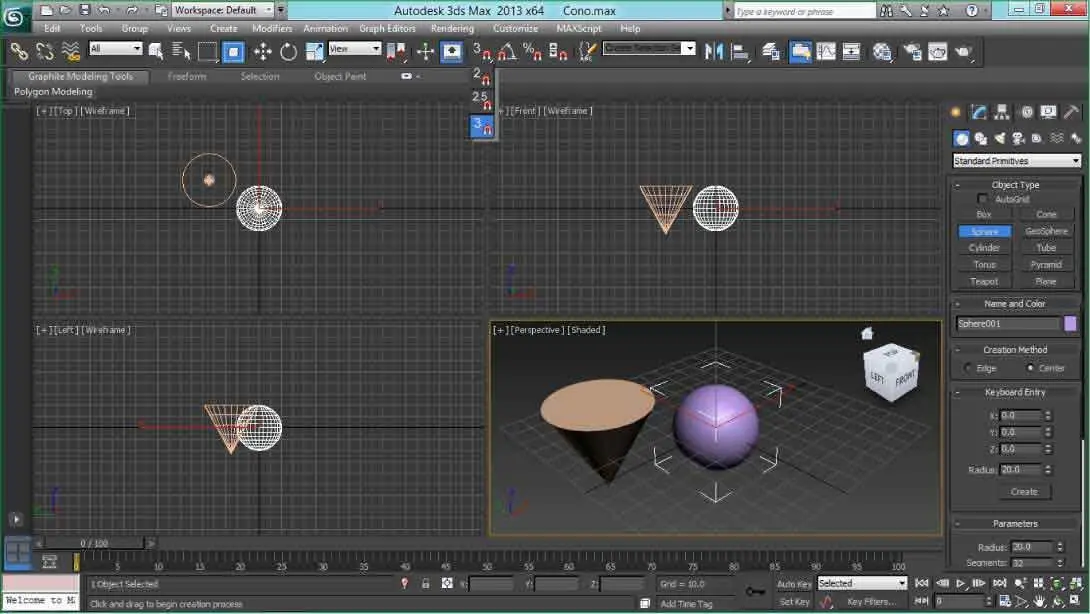Choose the Rectangular Selection Region icon
This screenshot has width=1090, height=614.
[x=207, y=51]
